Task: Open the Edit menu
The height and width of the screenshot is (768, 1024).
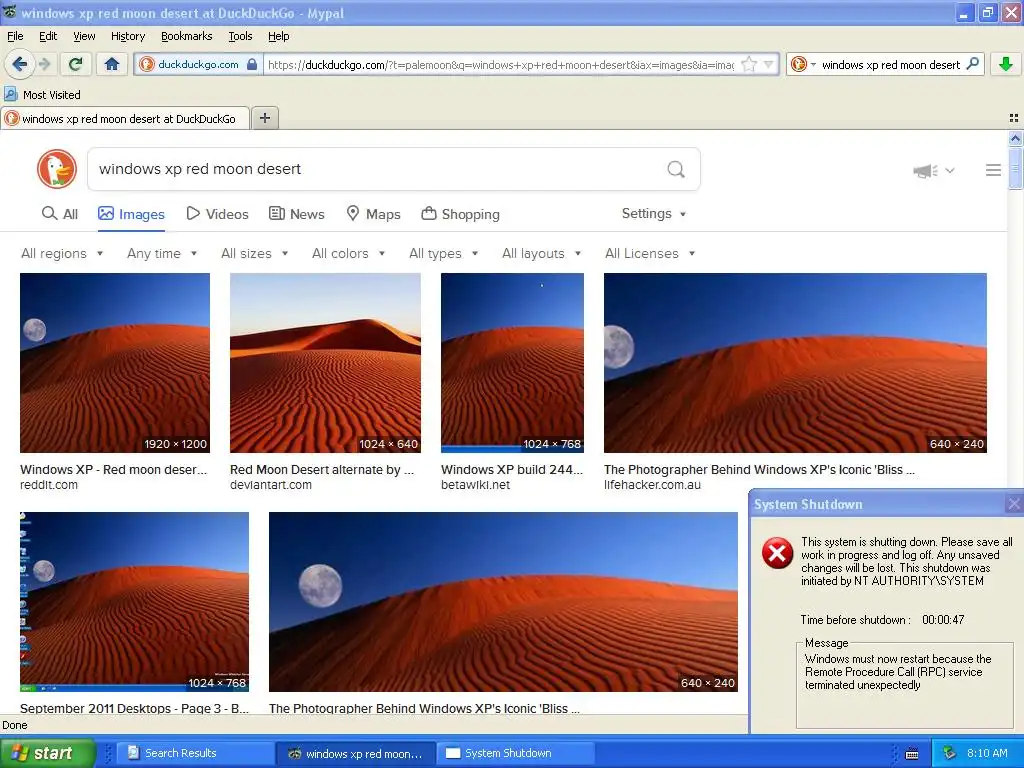Action: 48,36
